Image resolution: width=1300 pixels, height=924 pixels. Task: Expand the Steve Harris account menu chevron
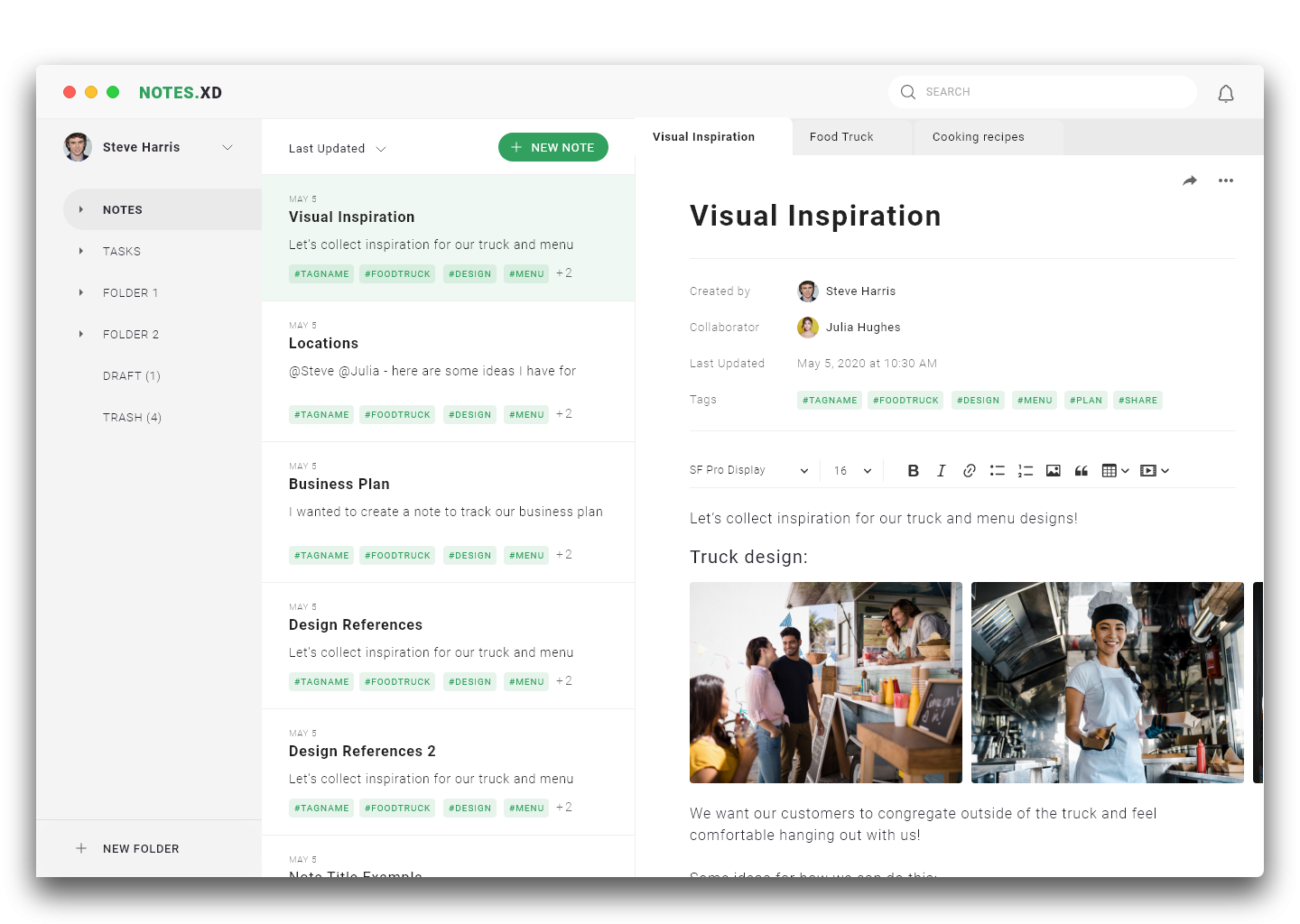(x=227, y=147)
